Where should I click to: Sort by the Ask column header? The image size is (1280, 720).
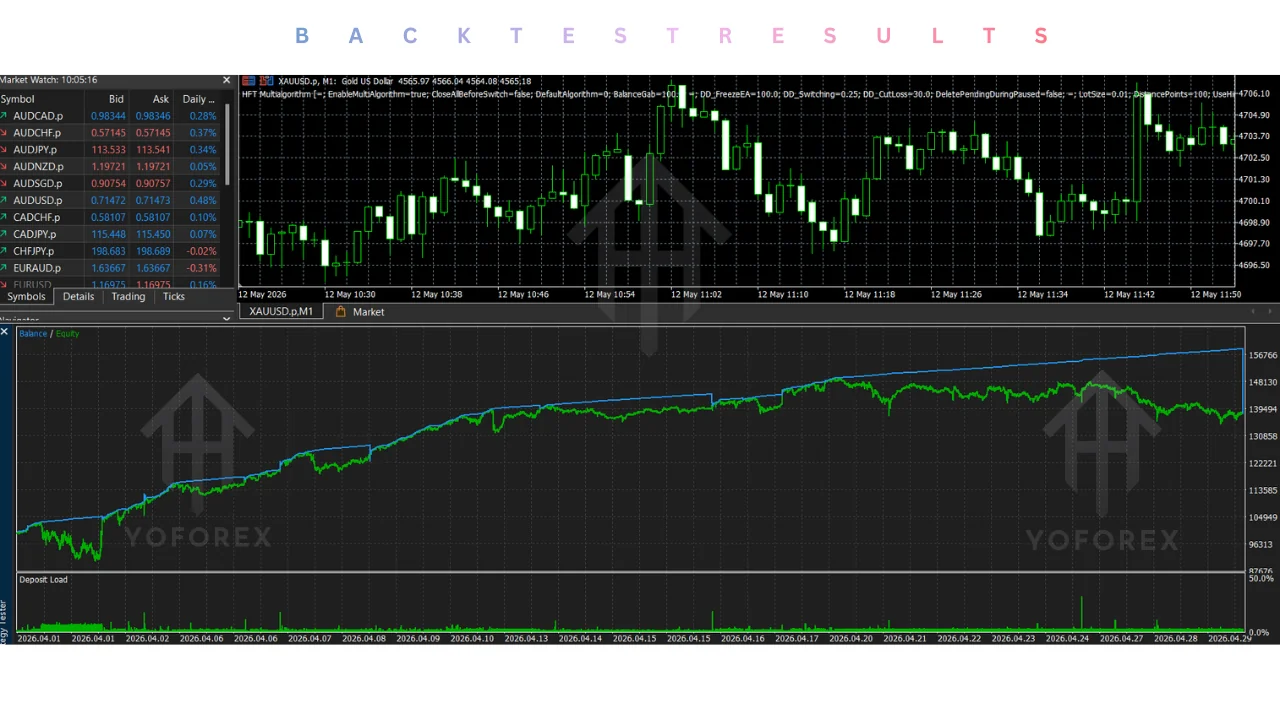[153, 99]
